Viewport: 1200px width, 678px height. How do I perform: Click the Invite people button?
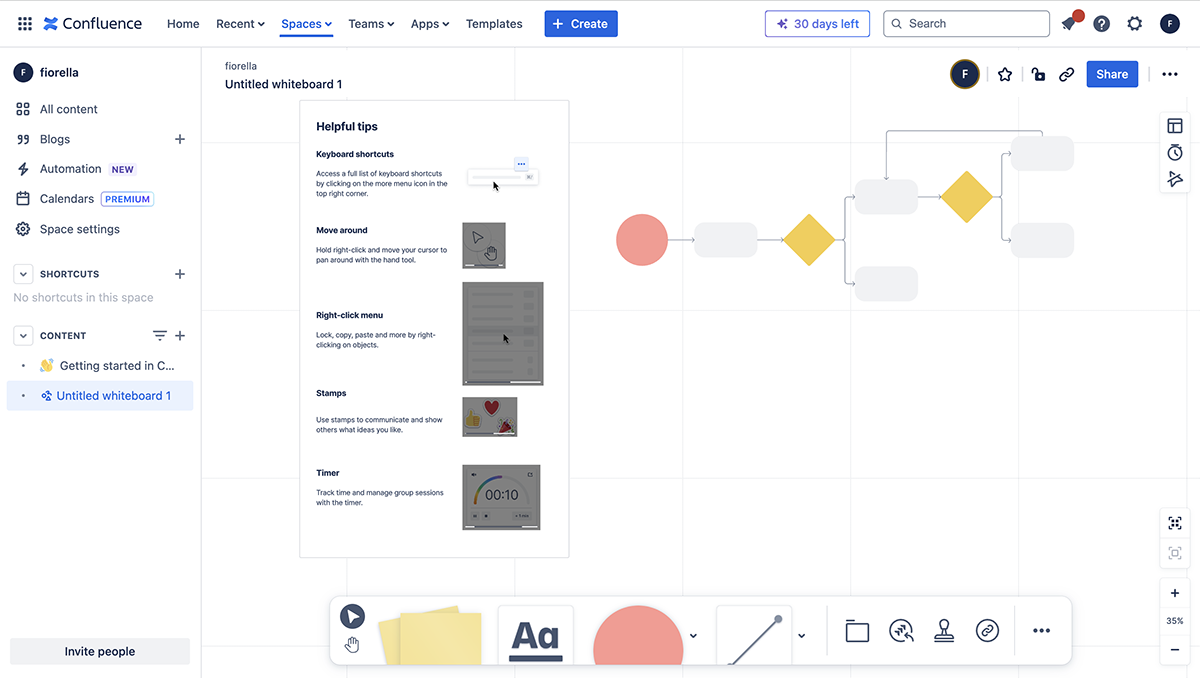tap(100, 651)
